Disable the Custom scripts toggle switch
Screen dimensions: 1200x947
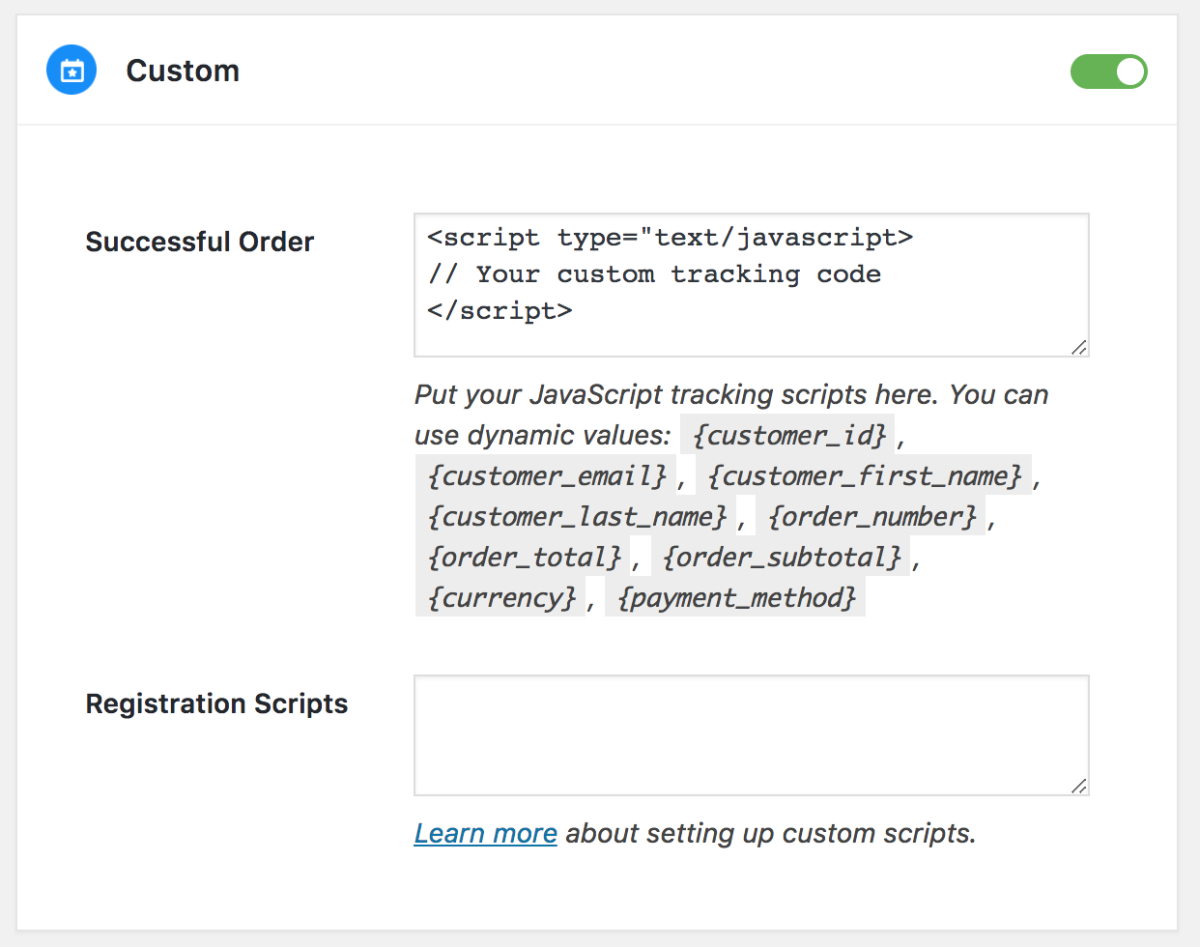[x=1108, y=71]
